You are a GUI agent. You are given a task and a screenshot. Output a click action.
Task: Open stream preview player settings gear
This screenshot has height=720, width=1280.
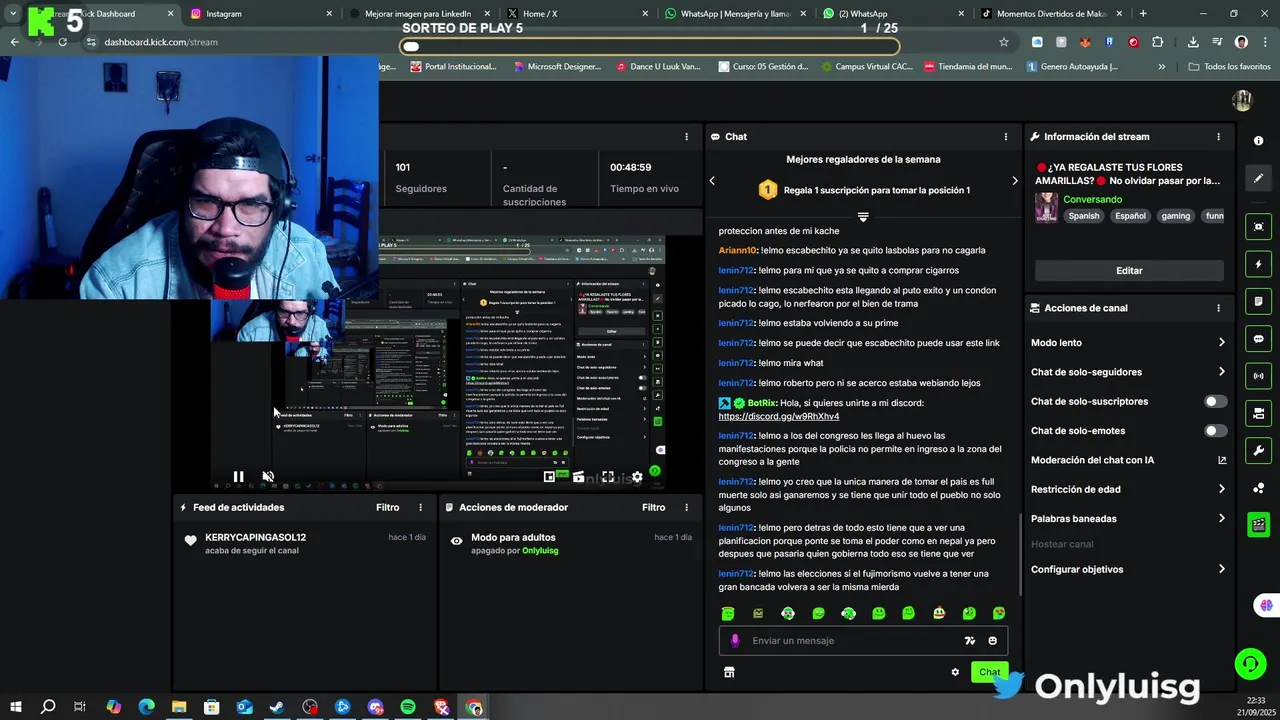click(637, 477)
